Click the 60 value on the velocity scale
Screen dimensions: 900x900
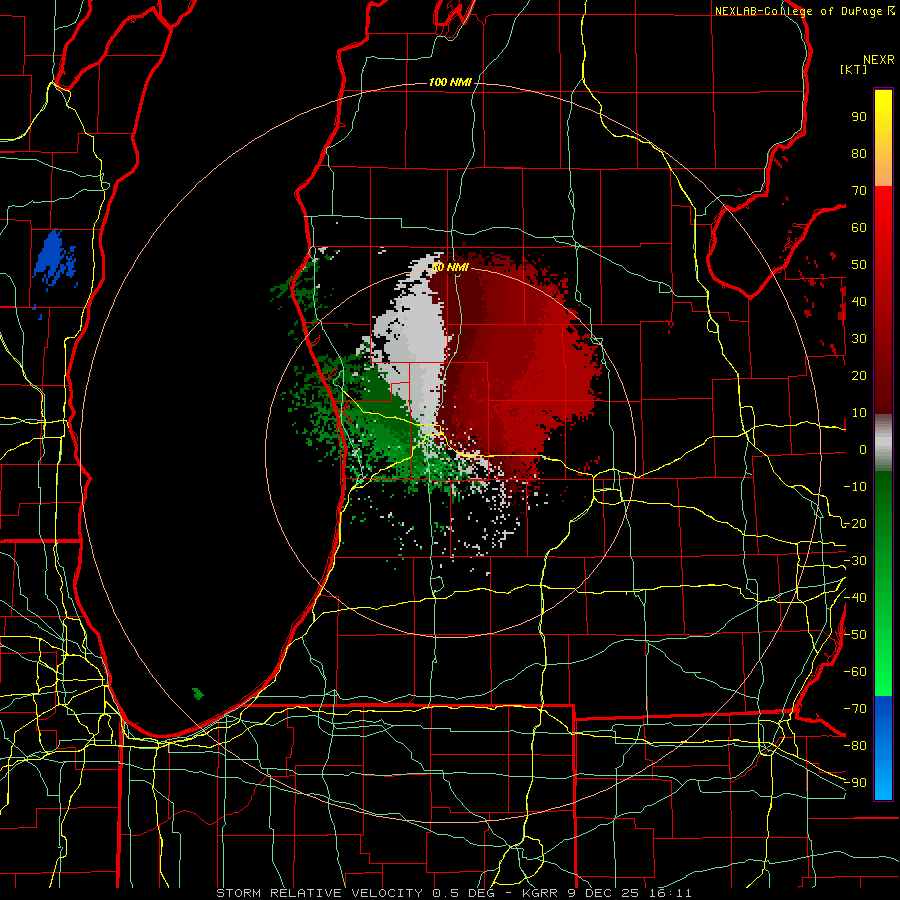pyautogui.click(x=859, y=227)
